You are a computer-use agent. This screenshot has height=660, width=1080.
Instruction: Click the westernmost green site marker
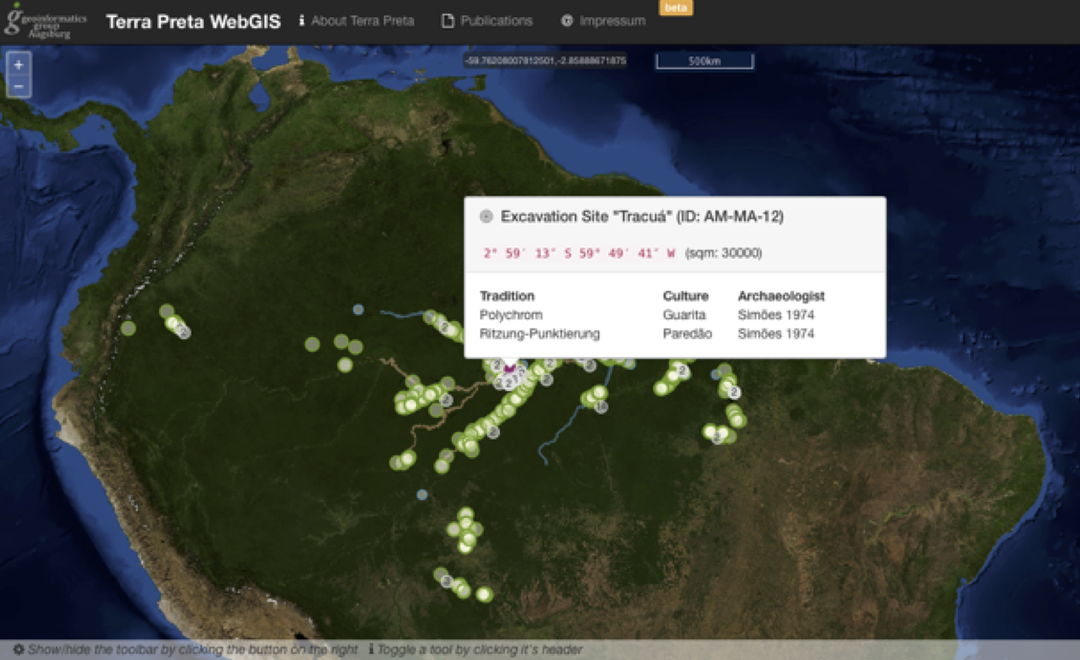tap(128, 328)
